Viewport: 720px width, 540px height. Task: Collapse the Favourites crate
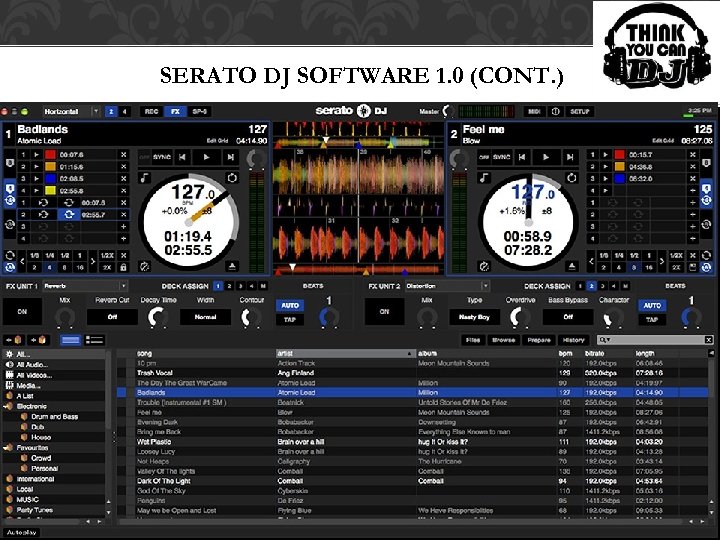click(8, 448)
